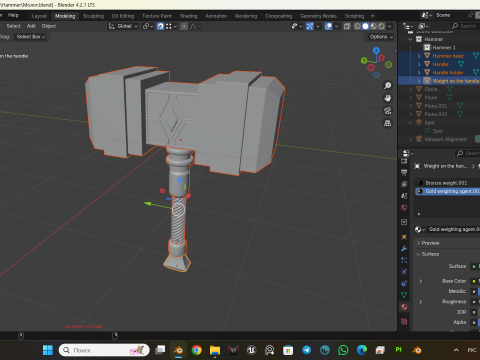This screenshot has width=480, height=360.
Task: Open the Particles properties tab icon
Action: click(x=404, y=260)
